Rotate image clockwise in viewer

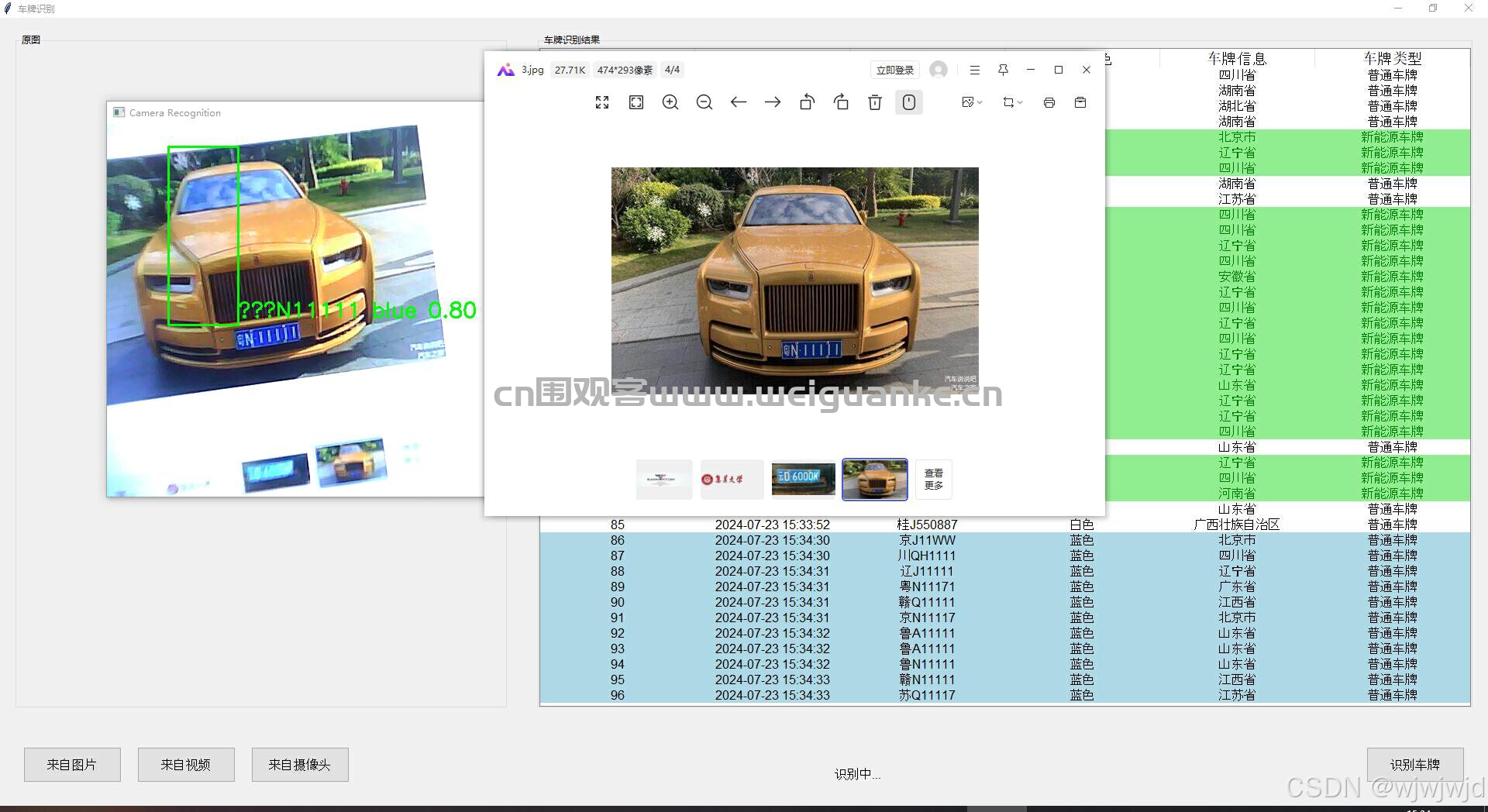coord(841,102)
